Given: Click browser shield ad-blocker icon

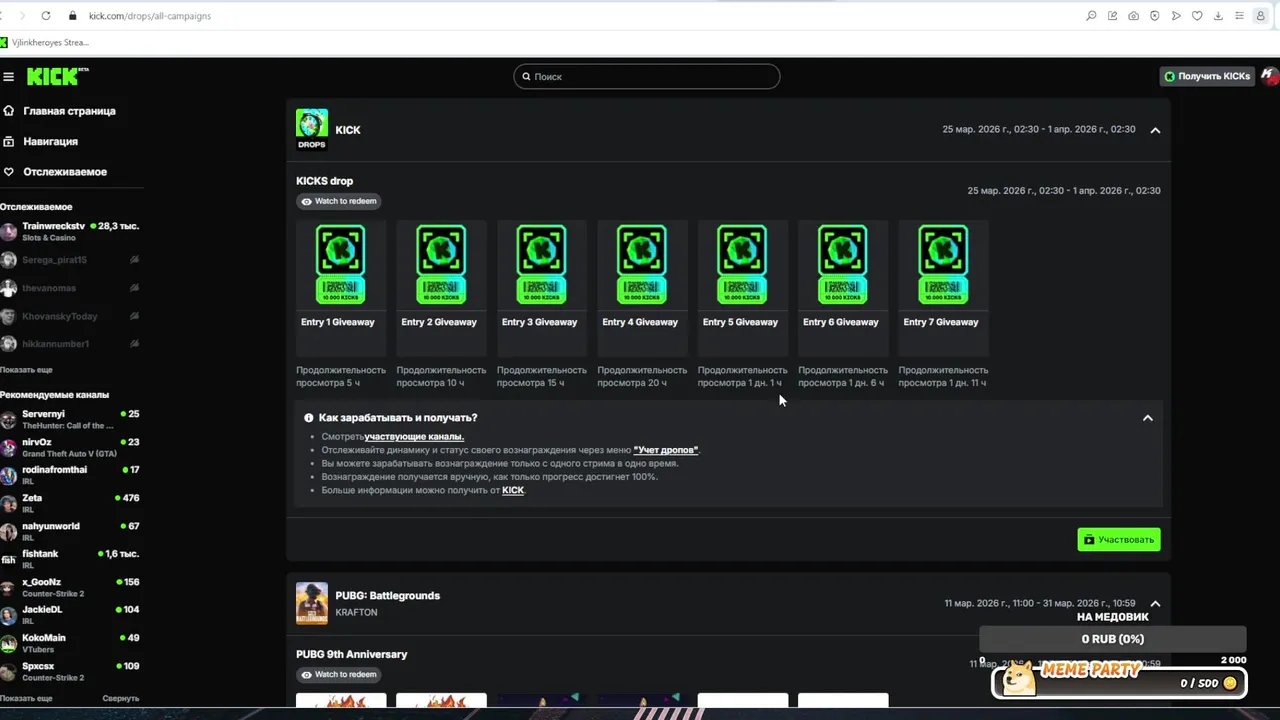Looking at the screenshot, I should pos(1155,16).
